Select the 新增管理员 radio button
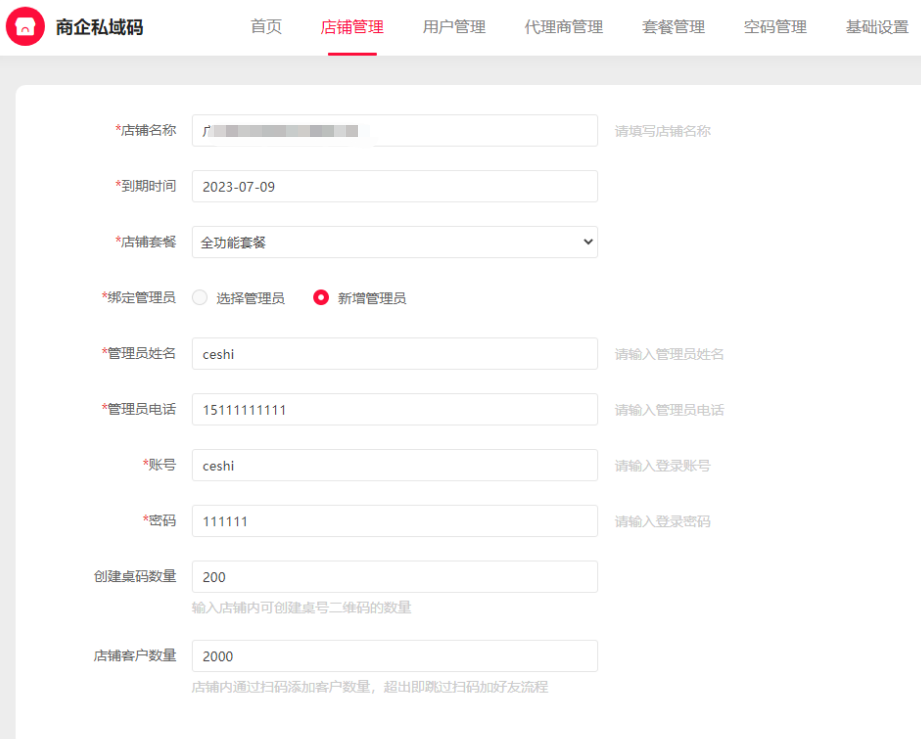 (321, 298)
